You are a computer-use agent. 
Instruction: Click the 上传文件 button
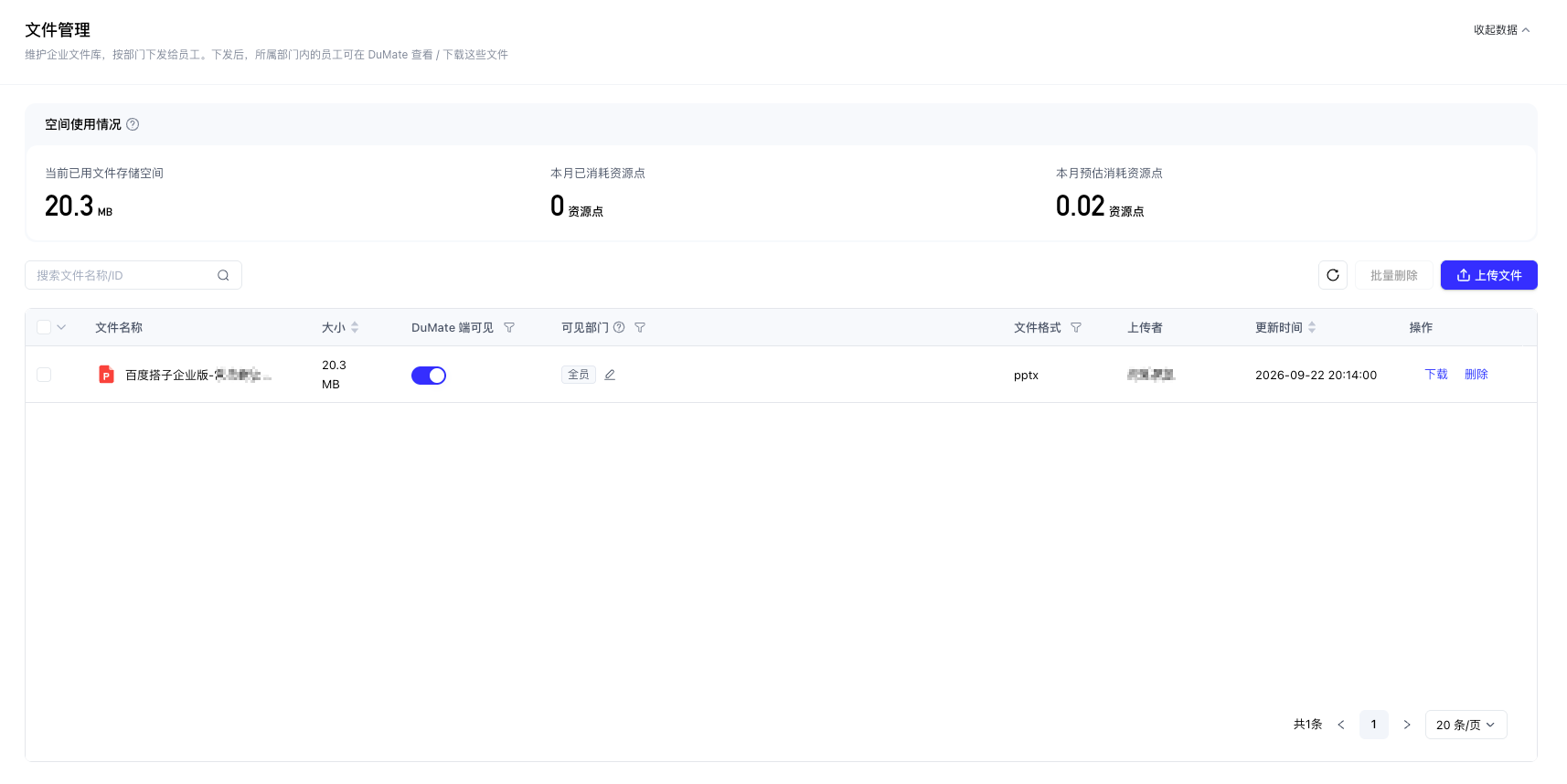pos(1489,275)
